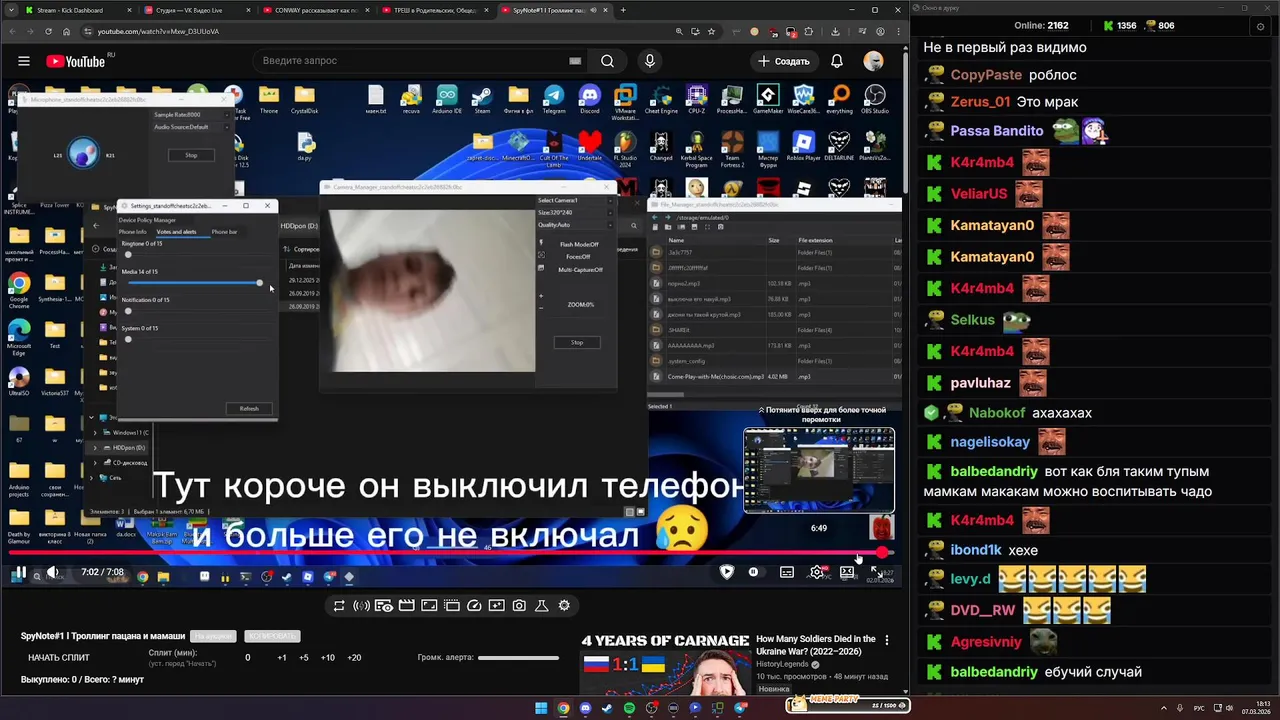The image size is (1280, 720).
Task: Open Chrome from the Windows taskbar
Action: point(563,708)
